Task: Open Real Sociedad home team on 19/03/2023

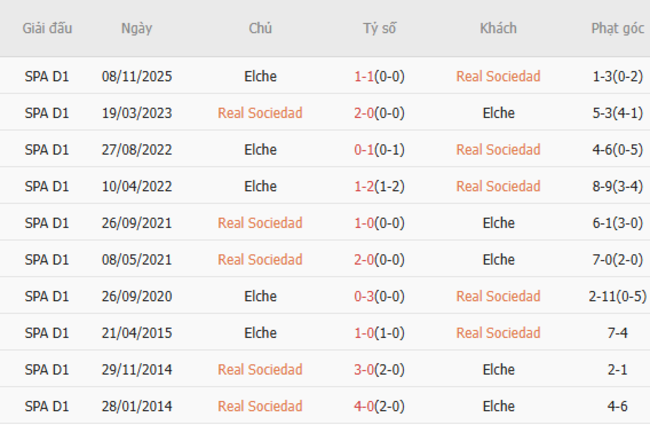Action: click(x=260, y=113)
